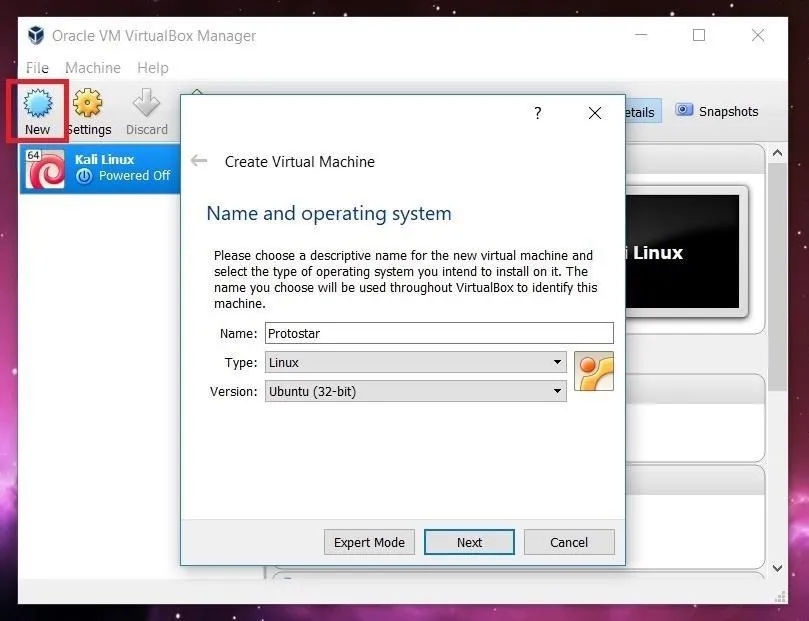809x621 pixels.
Task: Click the scroll-down arrow in the details pane
Action: point(777,568)
